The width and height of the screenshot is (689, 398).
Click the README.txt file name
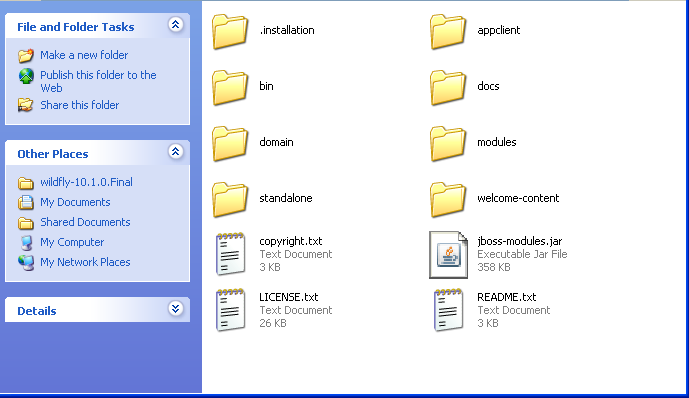pyautogui.click(x=507, y=297)
